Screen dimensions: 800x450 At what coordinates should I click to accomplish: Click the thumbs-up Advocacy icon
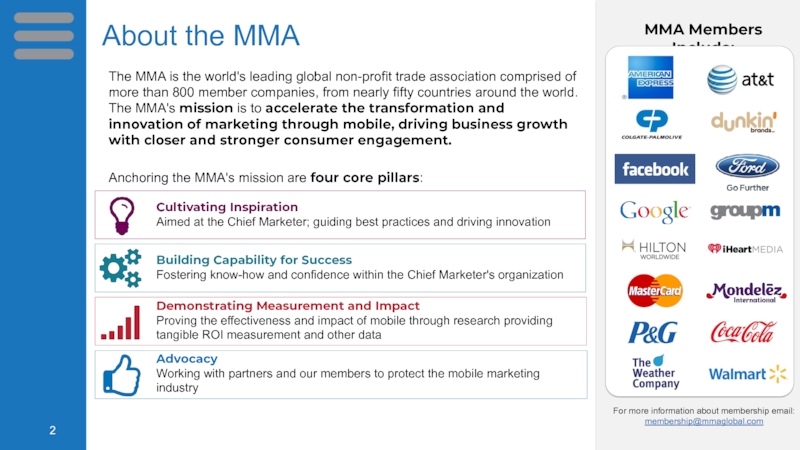(121, 374)
